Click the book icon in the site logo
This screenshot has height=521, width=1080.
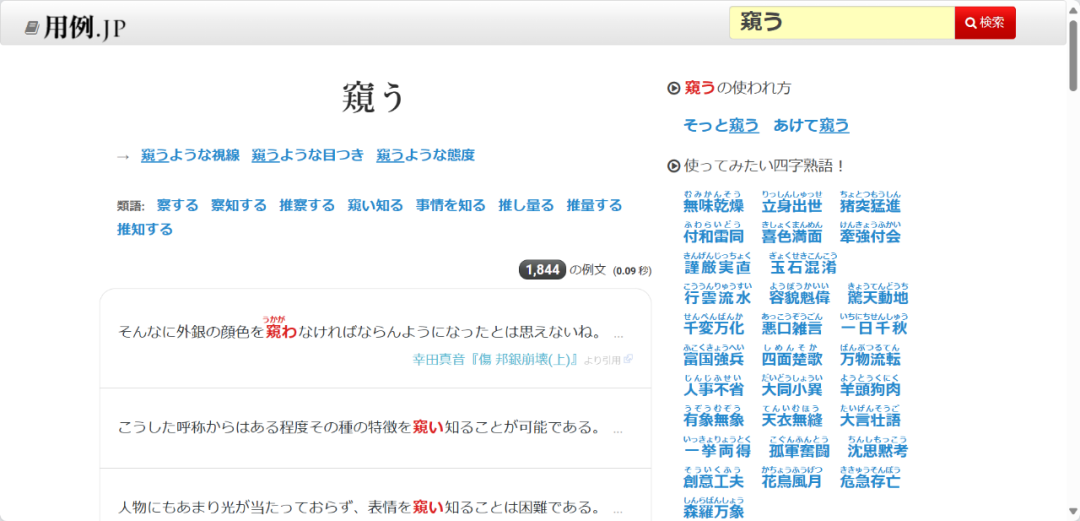(32, 28)
